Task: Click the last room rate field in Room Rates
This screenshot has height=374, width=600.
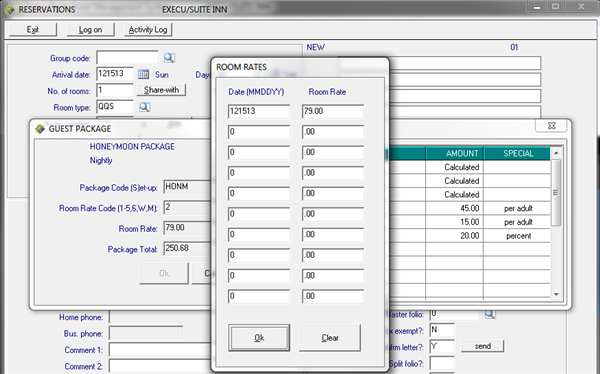Action: point(333,297)
